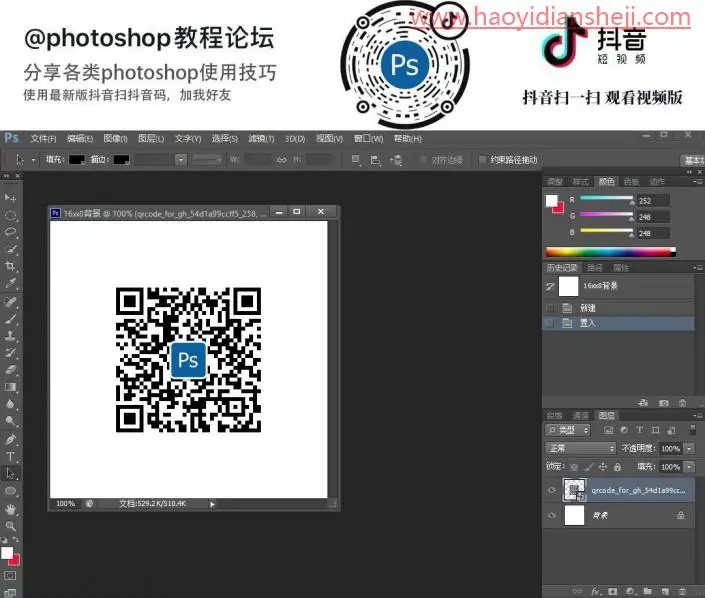
Task: Select the Crop tool
Action: point(10,266)
